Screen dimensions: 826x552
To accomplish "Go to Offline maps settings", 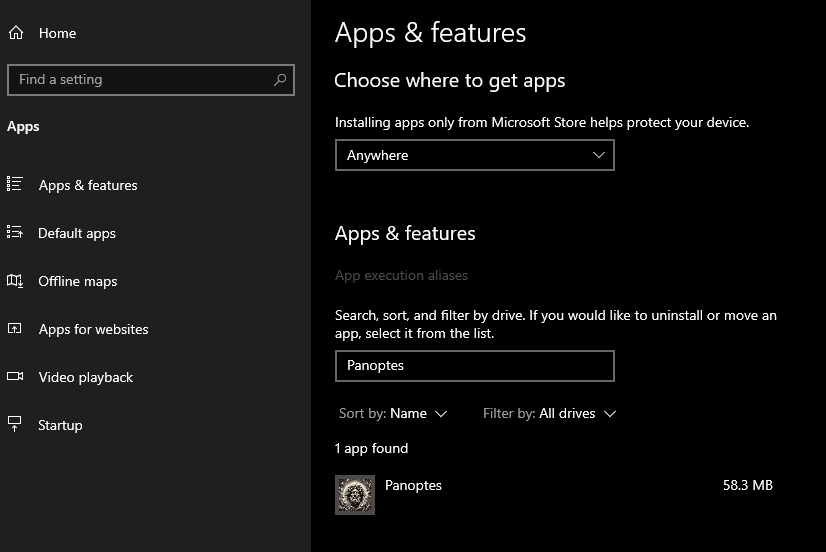I will 78,281.
